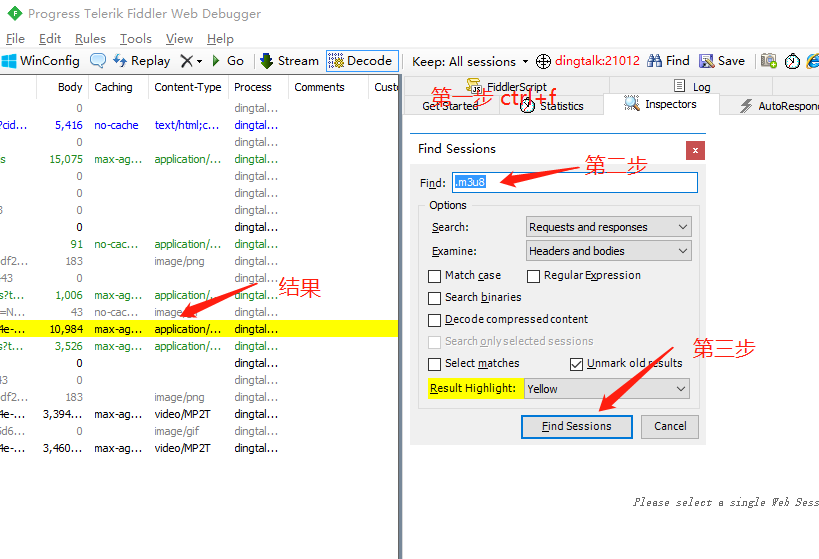This screenshot has height=559, width=819.
Task: Sort by the Body column header
Action: click(63, 87)
